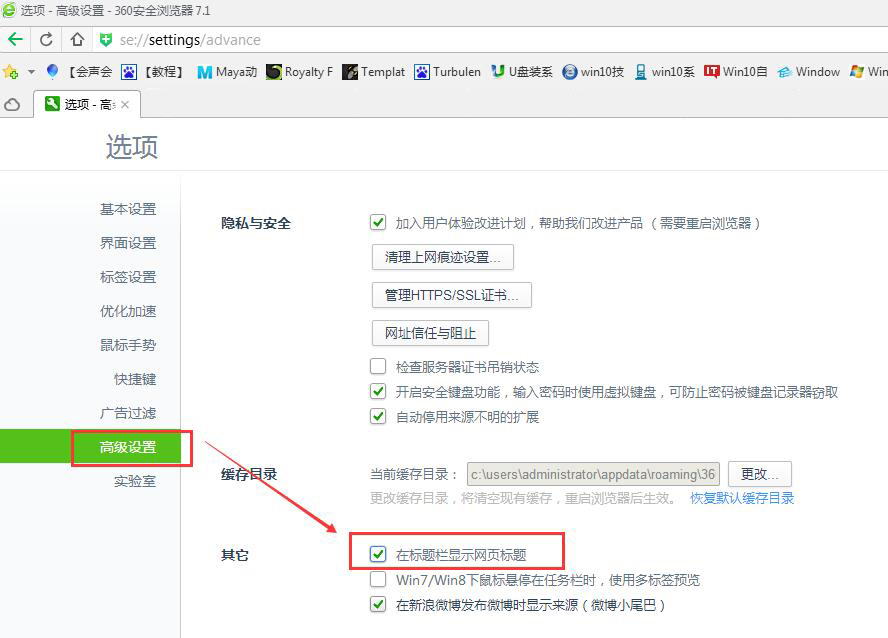Toggle 在标题栏显示网页标题 checkbox

(378, 554)
